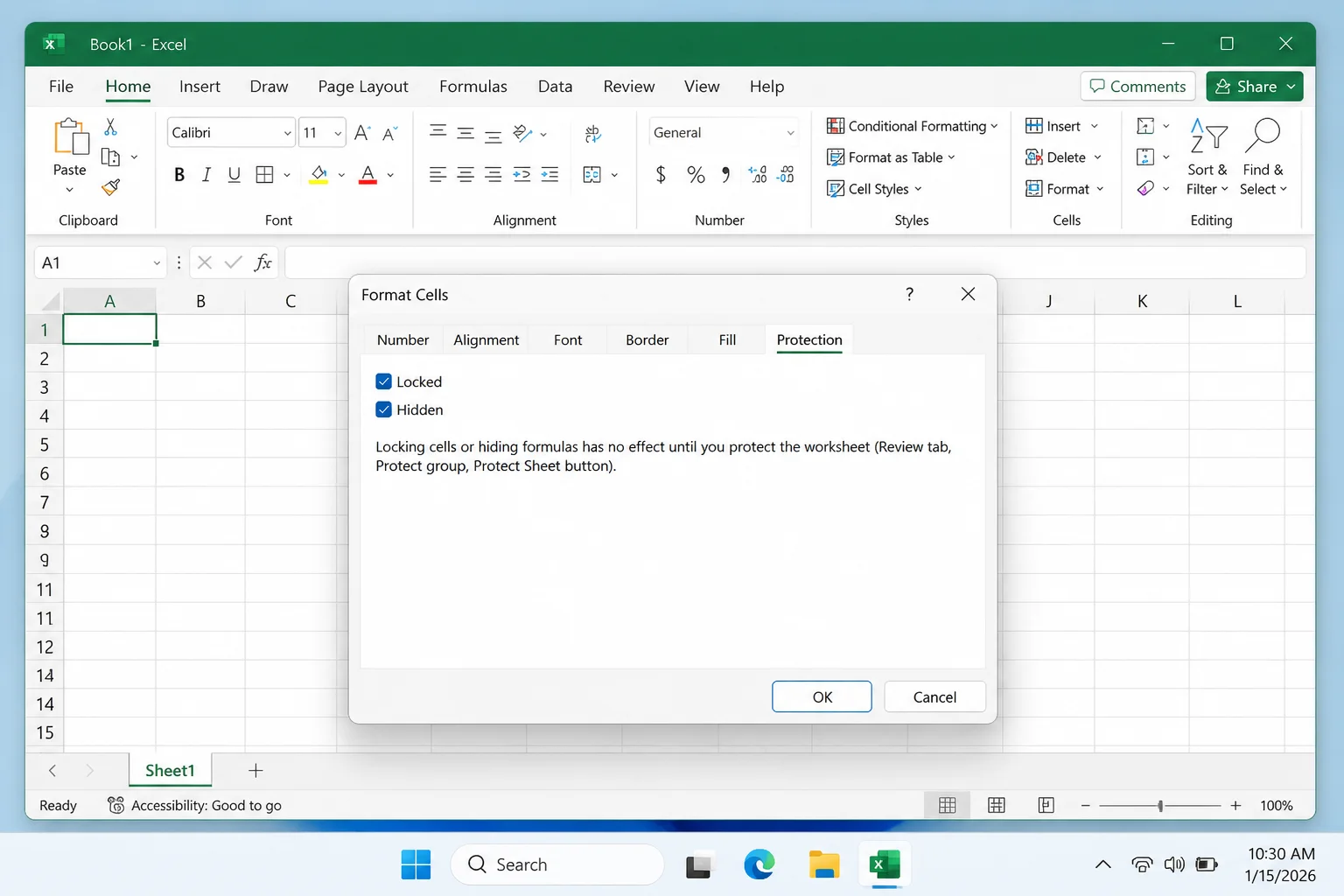
Task: Open Sort & Filter menu
Action: (1207, 157)
